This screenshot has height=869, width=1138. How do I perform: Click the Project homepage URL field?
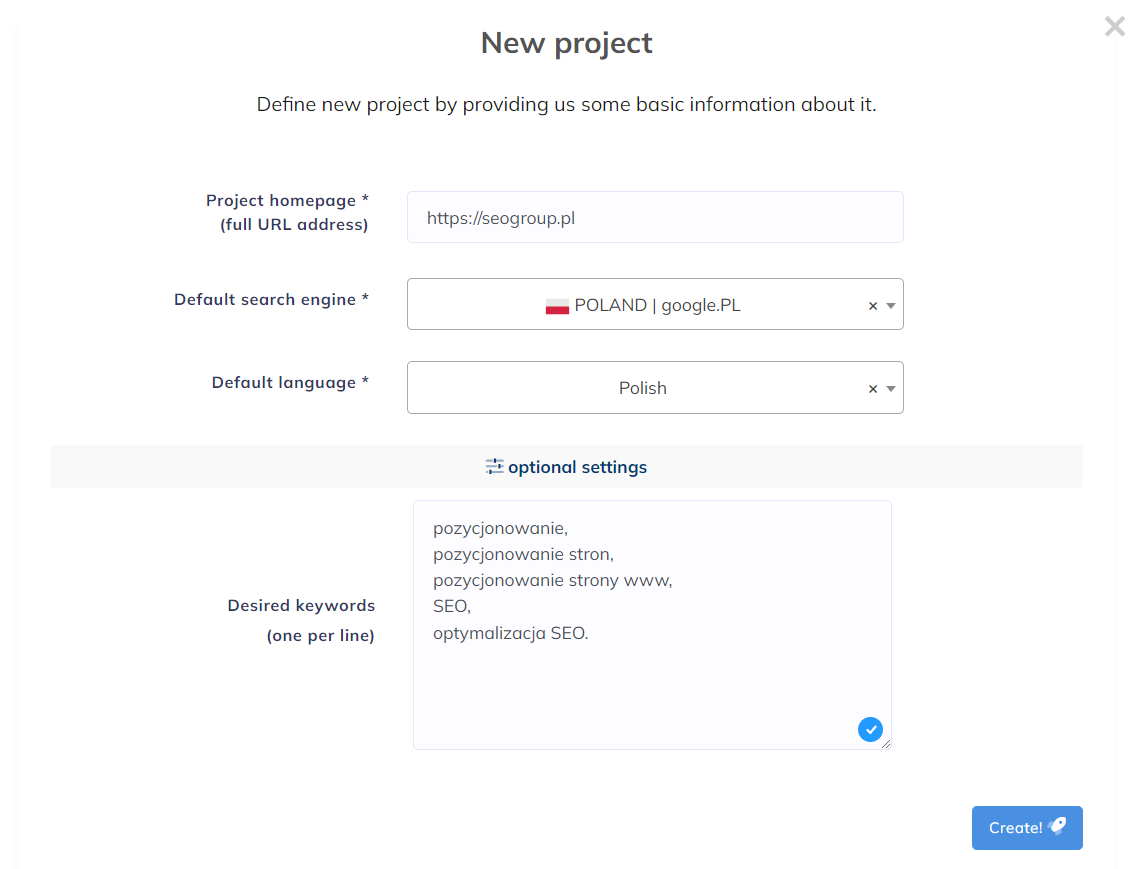(x=655, y=217)
